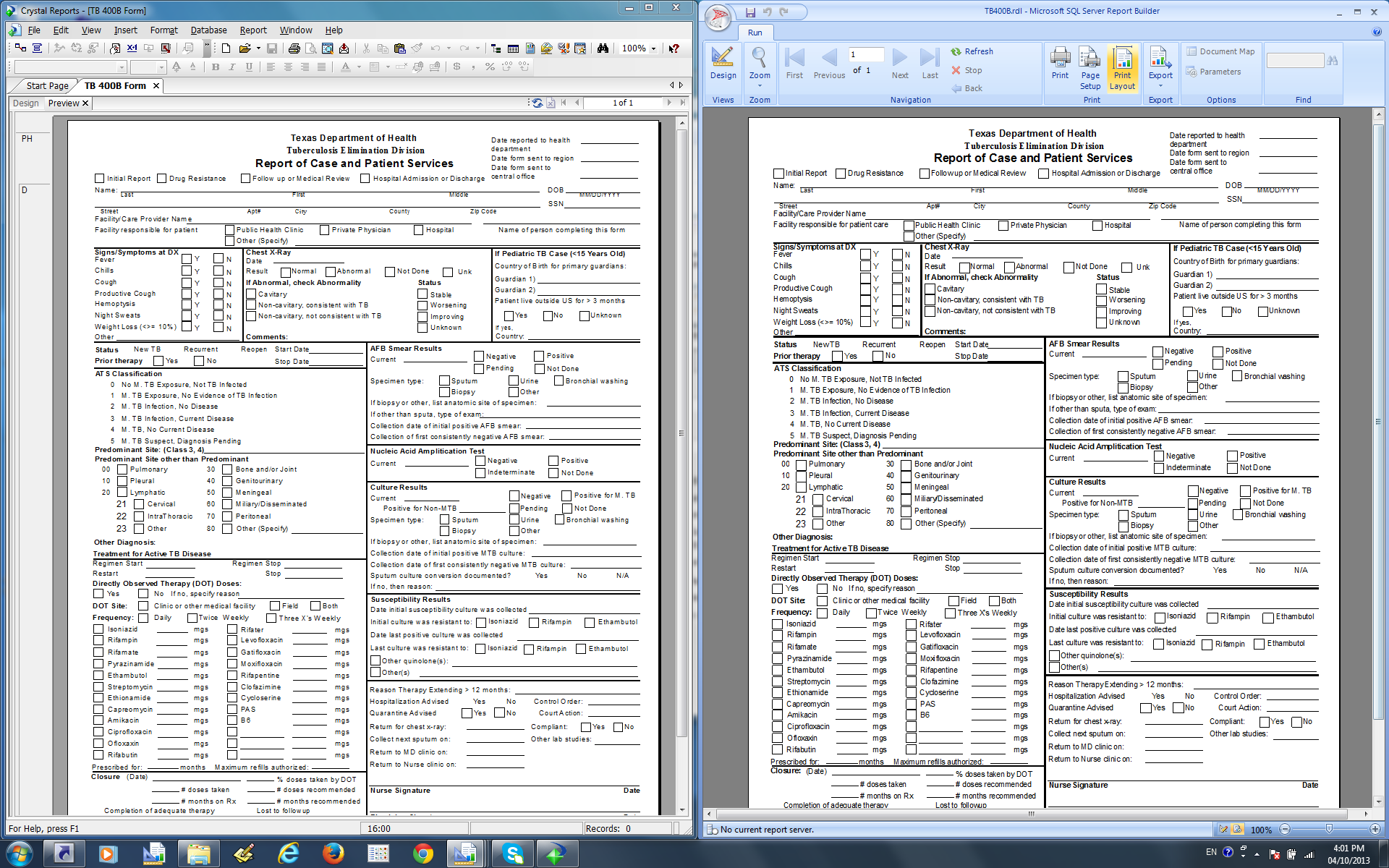
Task: Check Isoniazid drug box in Crystal Reports preview
Action: tap(98, 629)
